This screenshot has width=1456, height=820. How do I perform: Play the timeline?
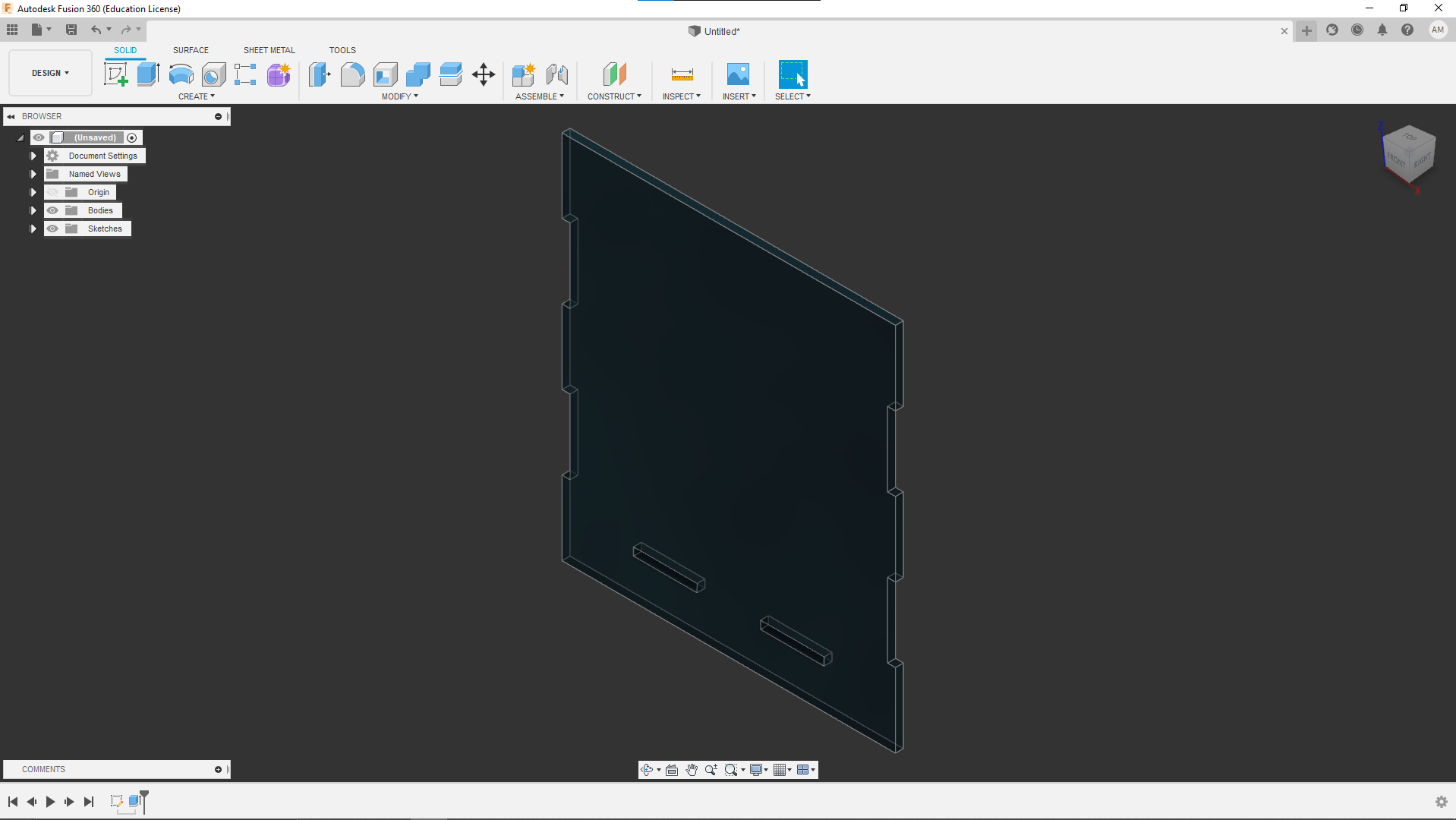coord(50,802)
